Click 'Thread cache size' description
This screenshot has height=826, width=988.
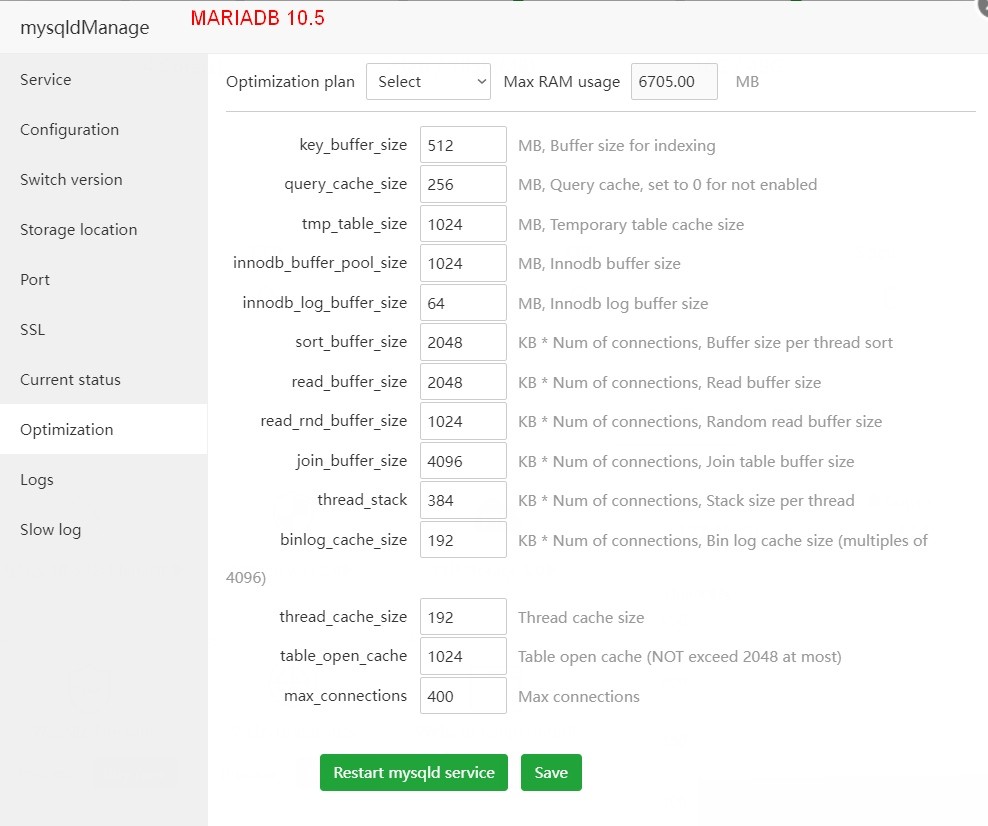(x=581, y=617)
